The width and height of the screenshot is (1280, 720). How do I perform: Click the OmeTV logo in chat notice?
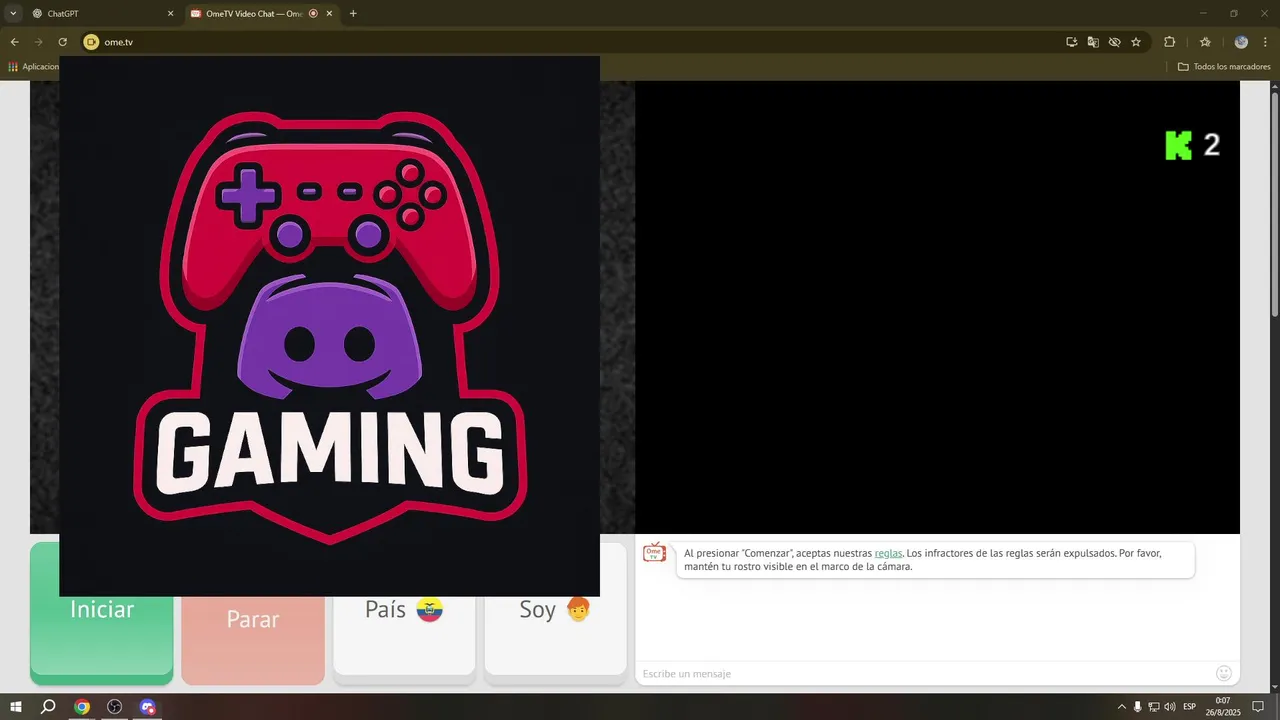click(x=654, y=552)
